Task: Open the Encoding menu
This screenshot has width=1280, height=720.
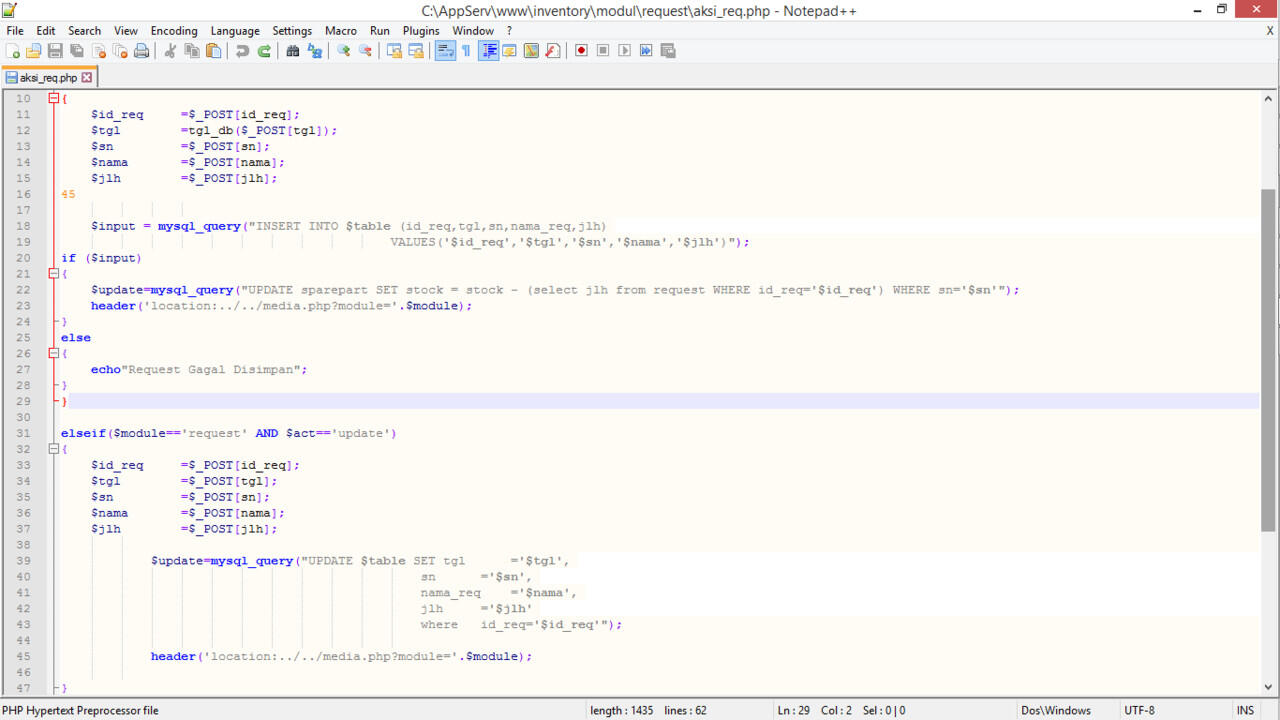Action: click(x=174, y=31)
